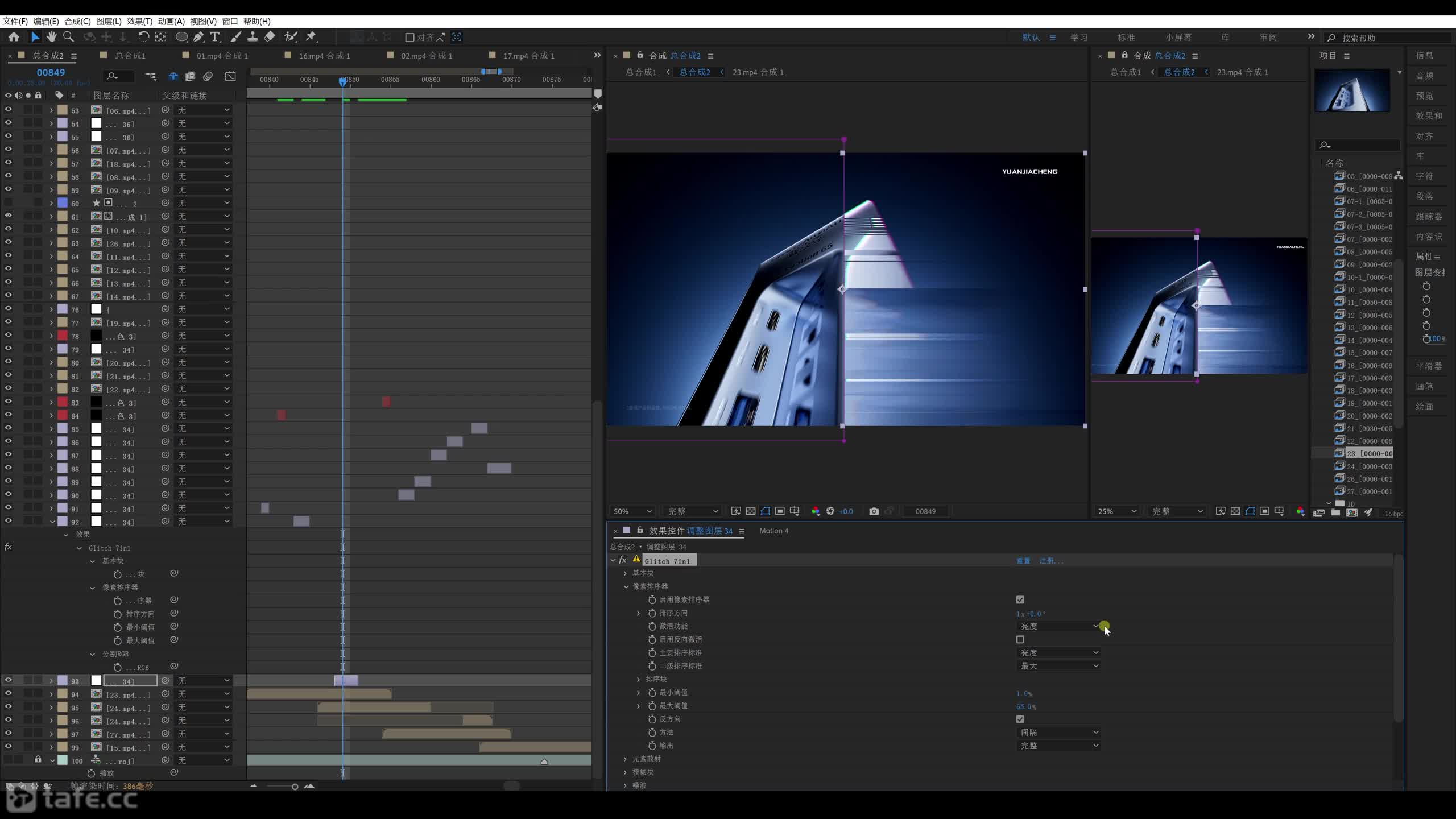Screen dimensions: 1456x819
Task: Select 标准 workspace button
Action: tap(1126, 38)
